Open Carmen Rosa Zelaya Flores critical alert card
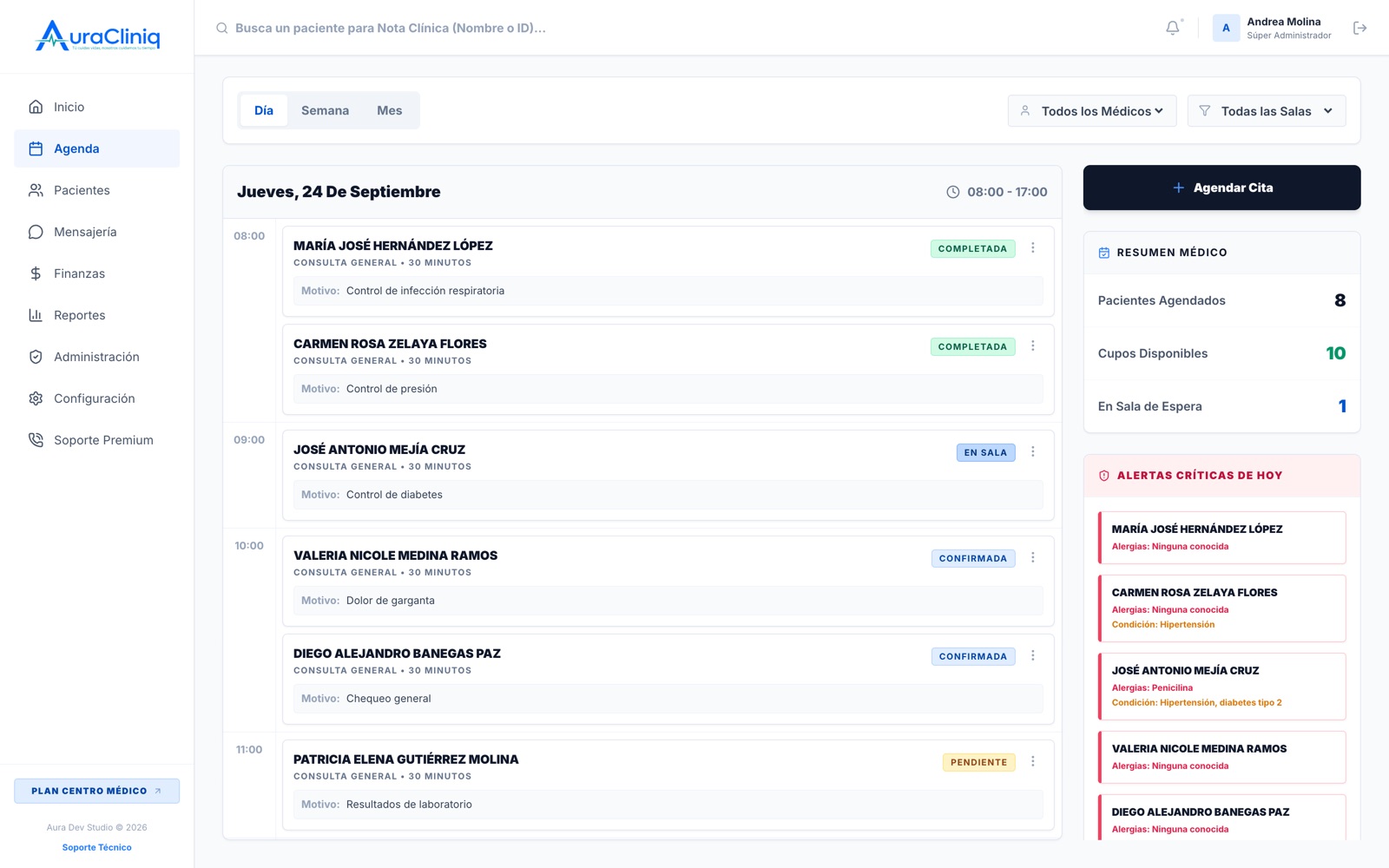The height and width of the screenshot is (868, 1389). (1221, 608)
